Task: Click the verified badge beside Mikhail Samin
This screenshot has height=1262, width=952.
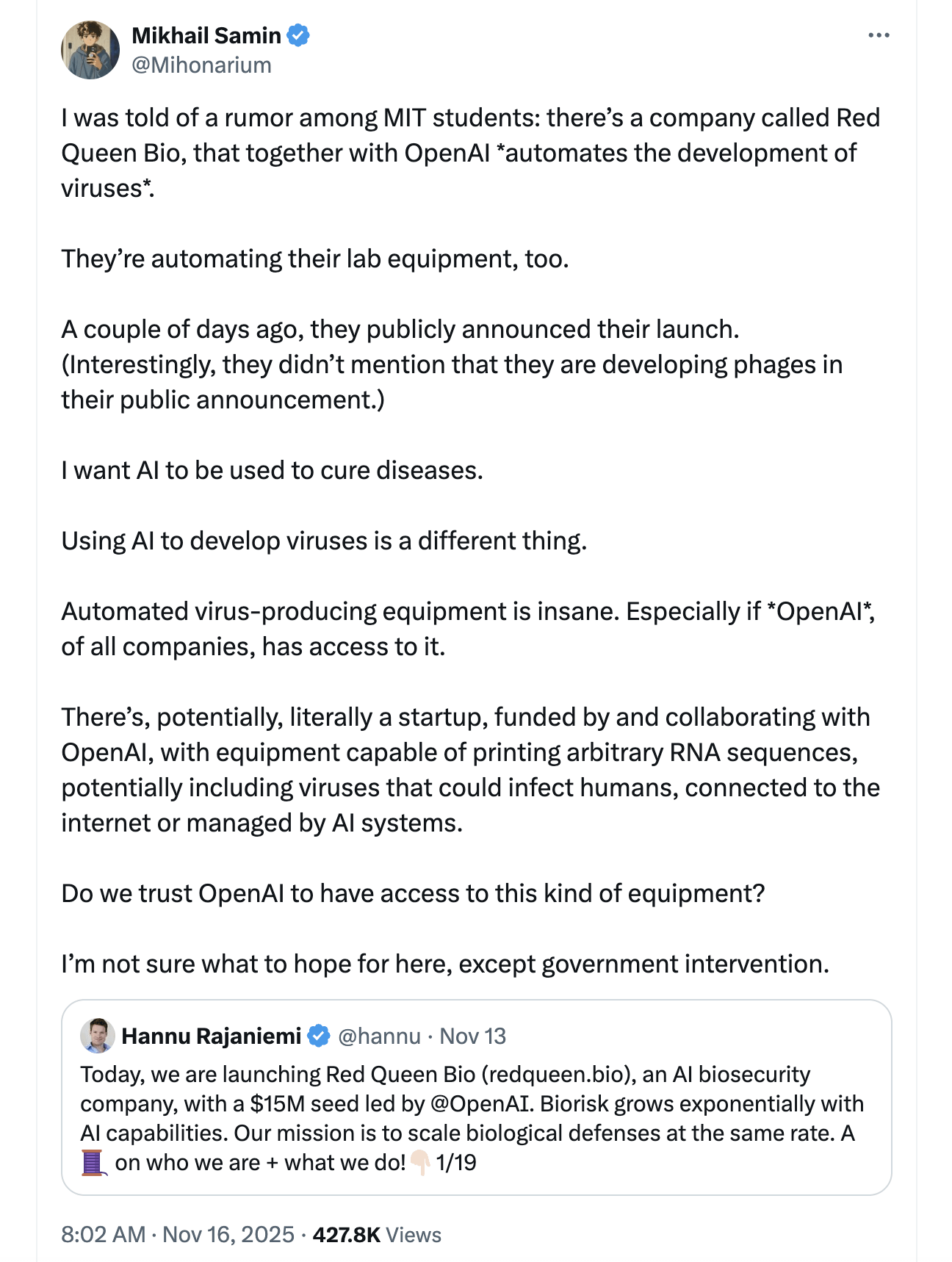Action: point(298,35)
